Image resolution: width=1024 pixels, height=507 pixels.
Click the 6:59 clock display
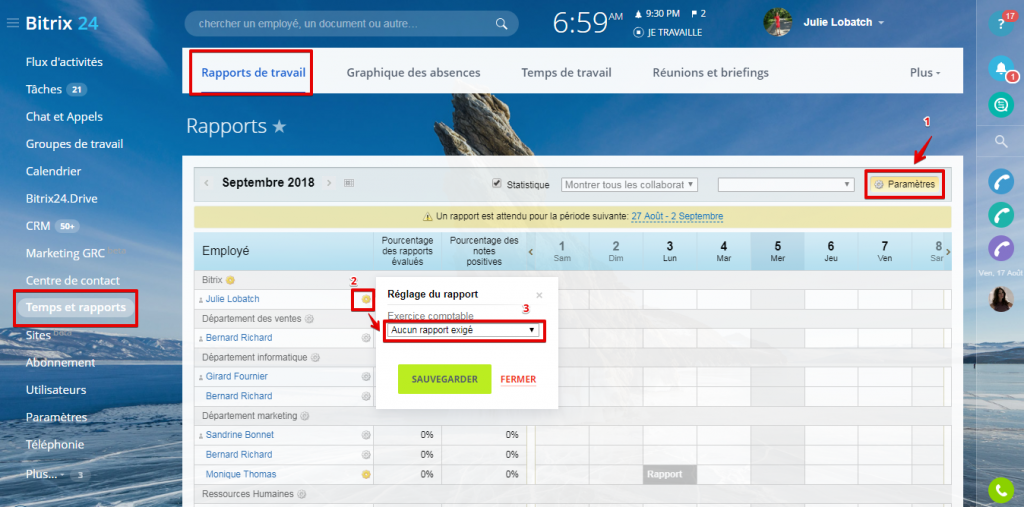[x=587, y=22]
